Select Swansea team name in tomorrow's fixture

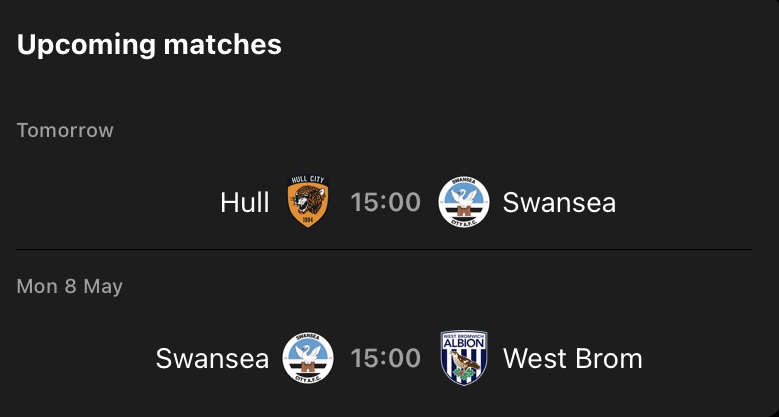click(559, 203)
